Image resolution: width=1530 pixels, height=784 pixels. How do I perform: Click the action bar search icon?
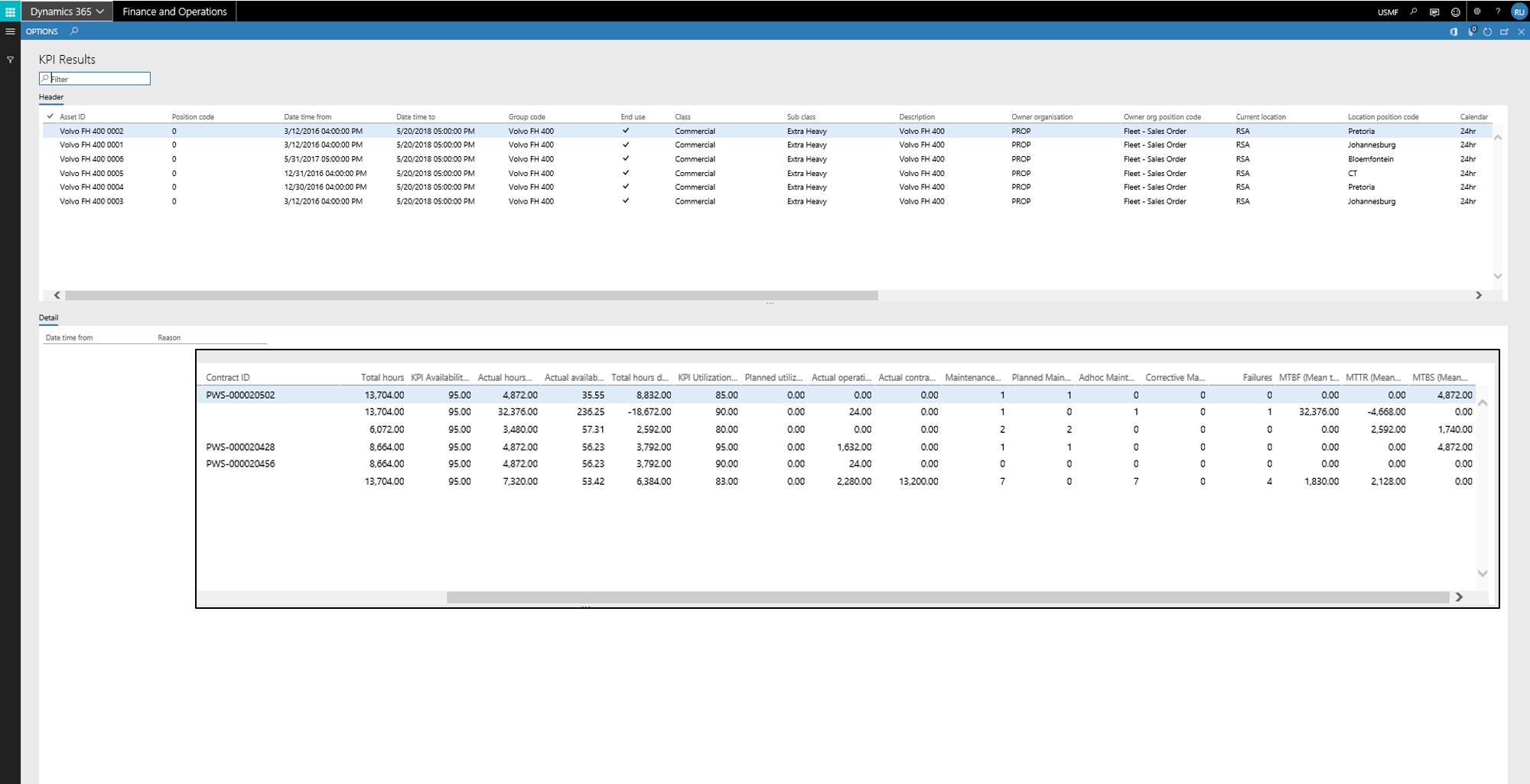click(74, 31)
